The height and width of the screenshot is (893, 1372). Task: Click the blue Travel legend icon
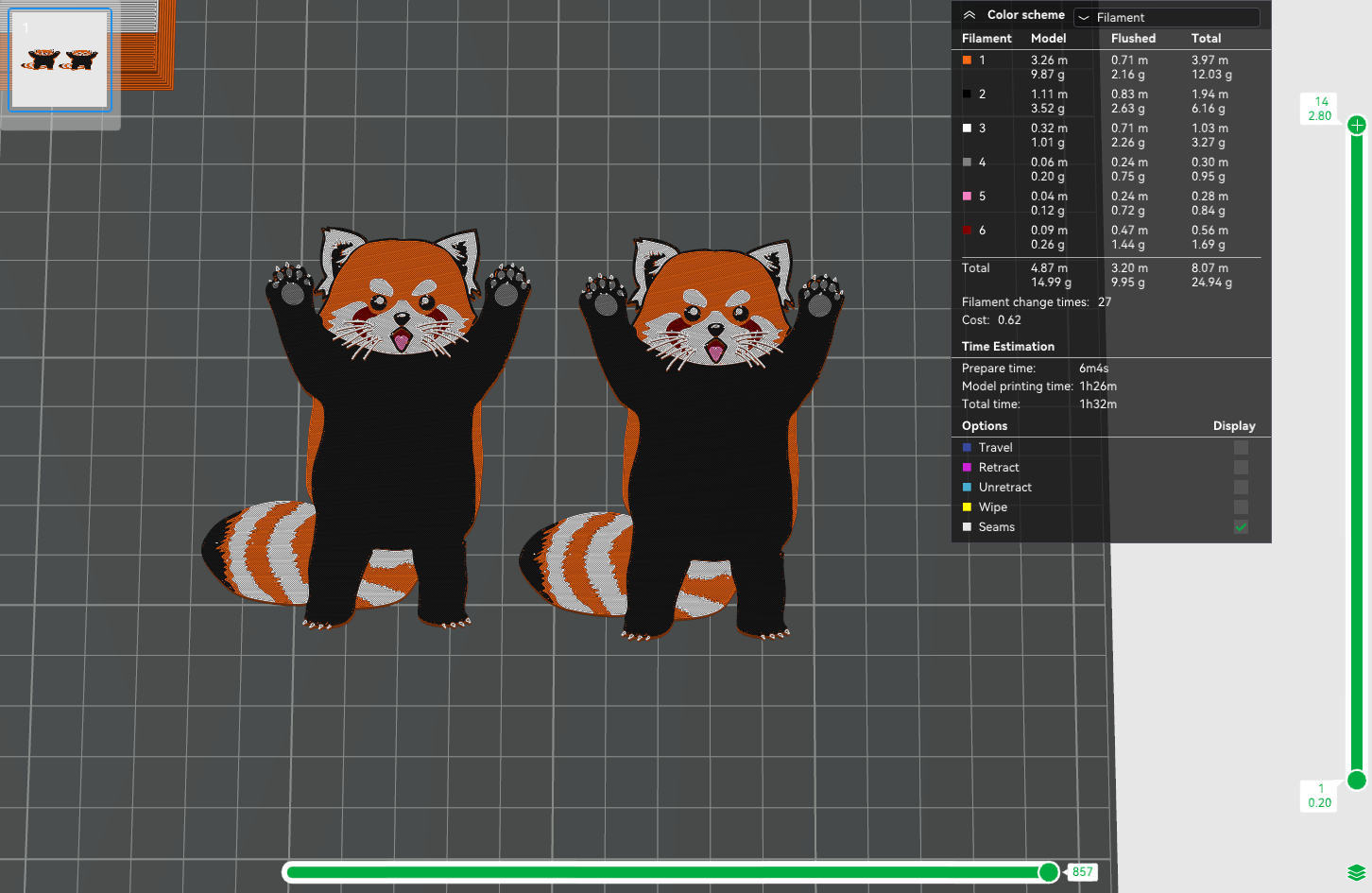pyautogui.click(x=968, y=447)
